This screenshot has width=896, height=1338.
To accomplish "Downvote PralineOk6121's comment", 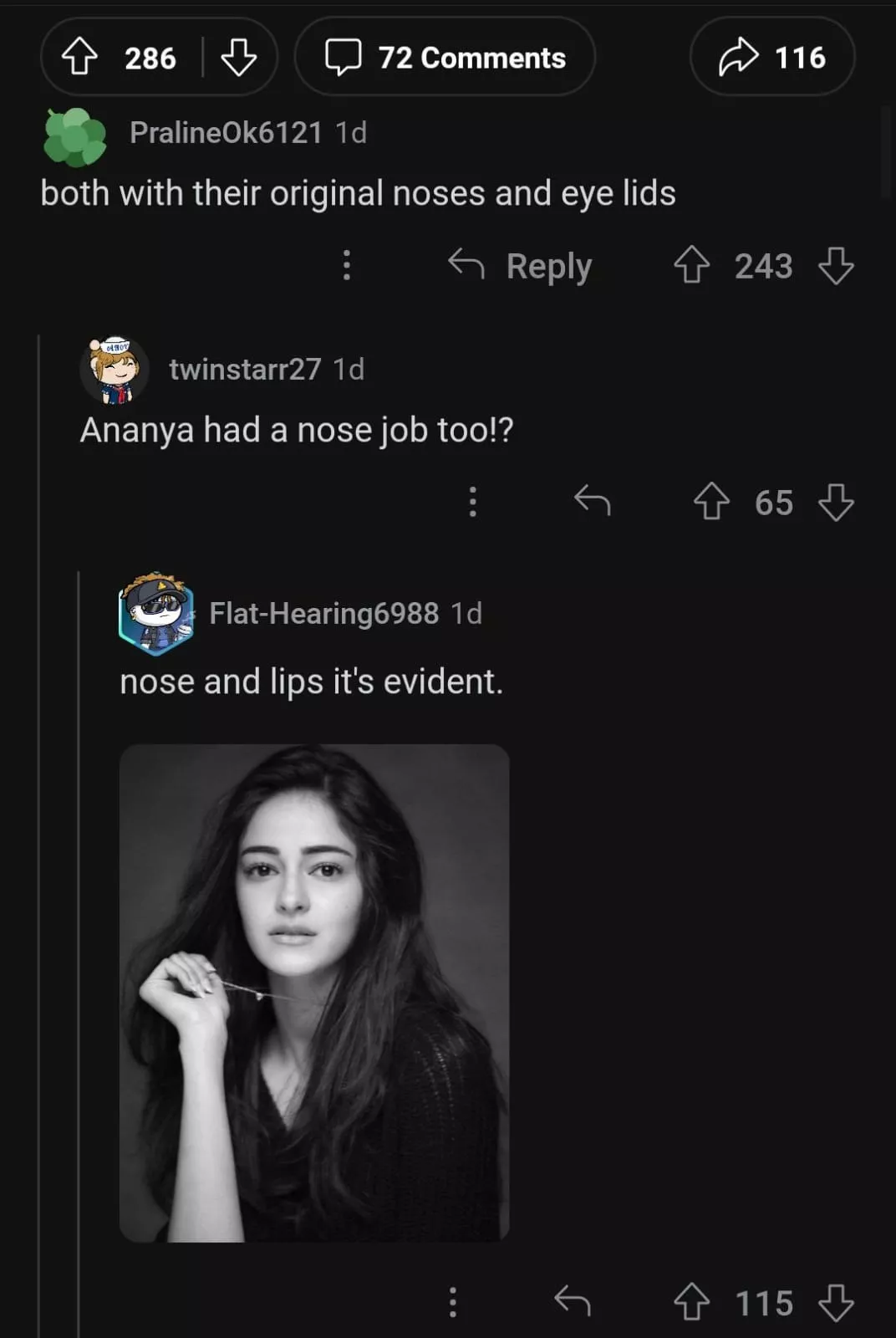I will (x=836, y=266).
